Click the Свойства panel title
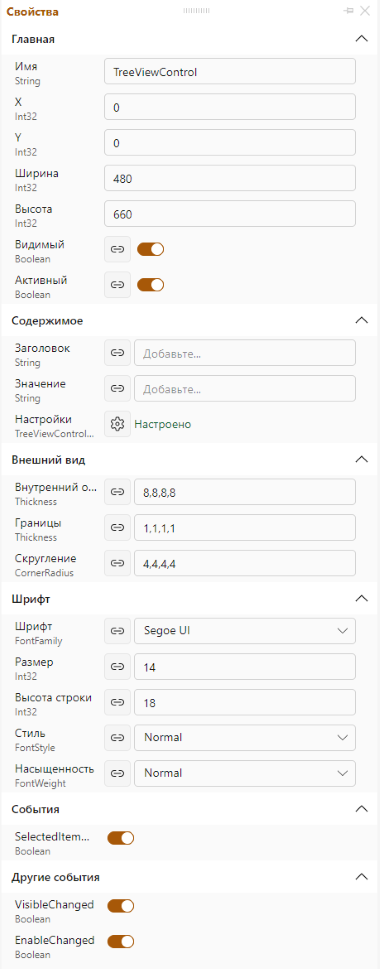Image resolution: width=380 pixels, height=969 pixels. [33, 12]
